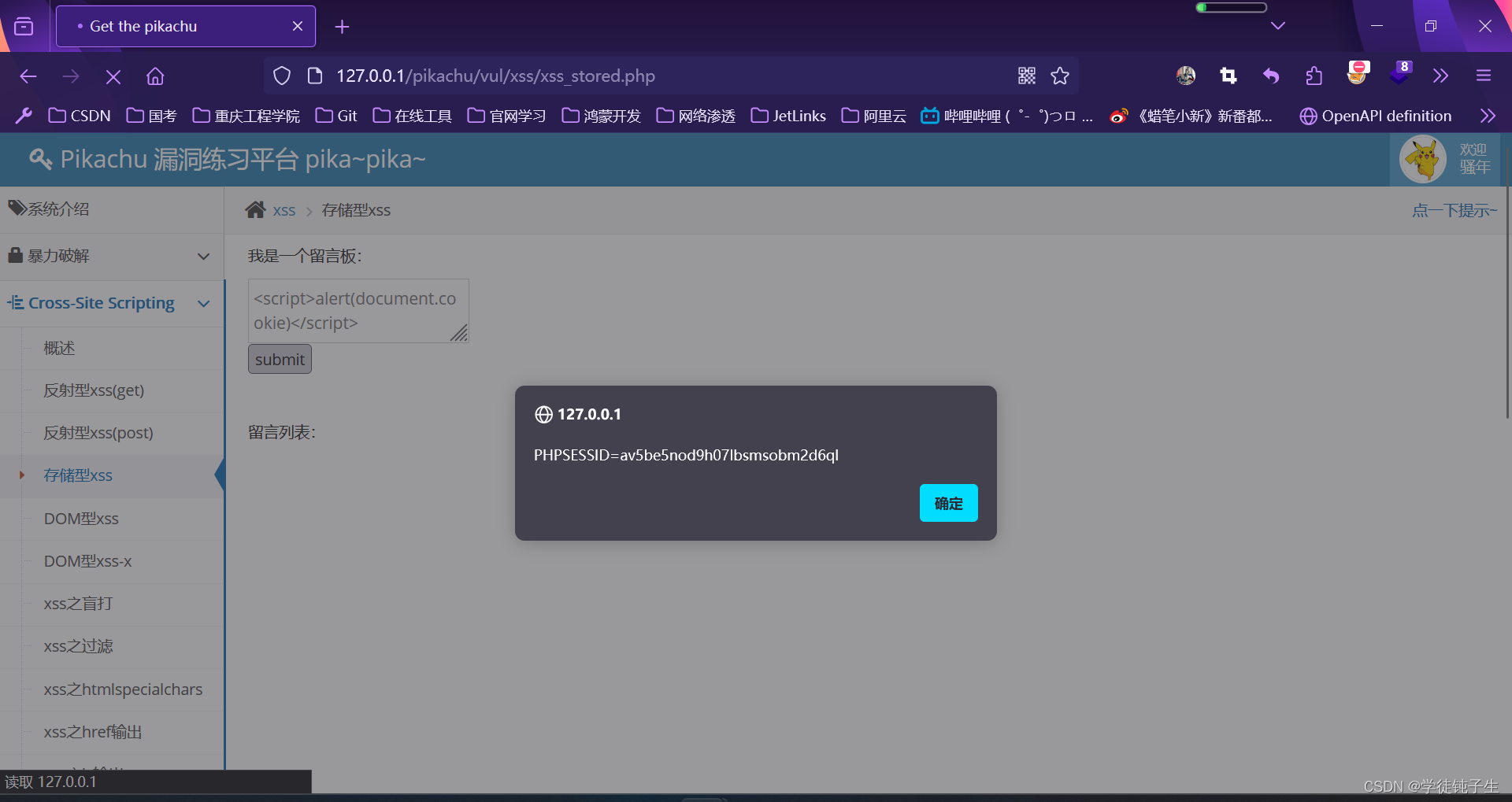Click into the message textarea

(358, 311)
